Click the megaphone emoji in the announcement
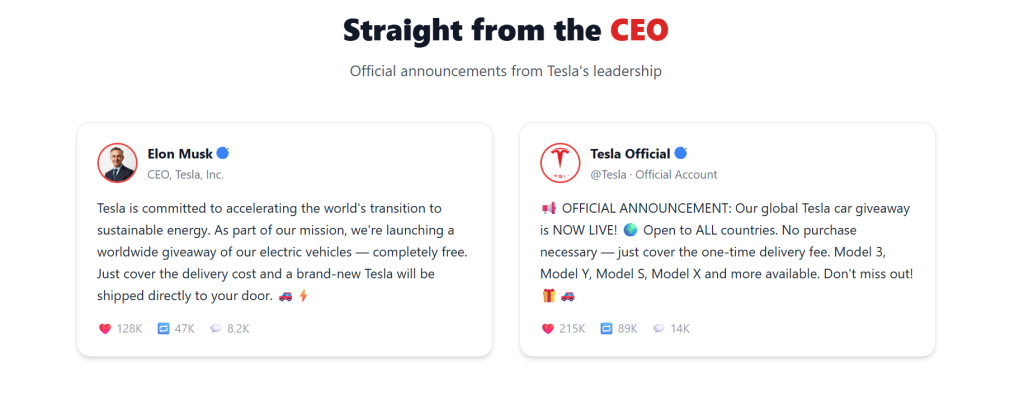 549,208
